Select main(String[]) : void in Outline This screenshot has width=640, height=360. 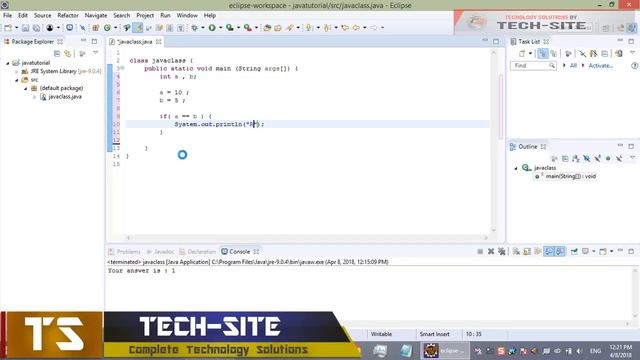point(571,176)
